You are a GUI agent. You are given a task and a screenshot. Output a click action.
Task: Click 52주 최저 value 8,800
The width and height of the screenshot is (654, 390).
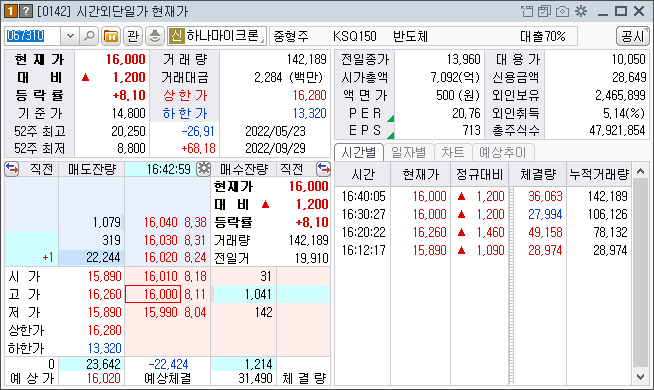pos(131,148)
